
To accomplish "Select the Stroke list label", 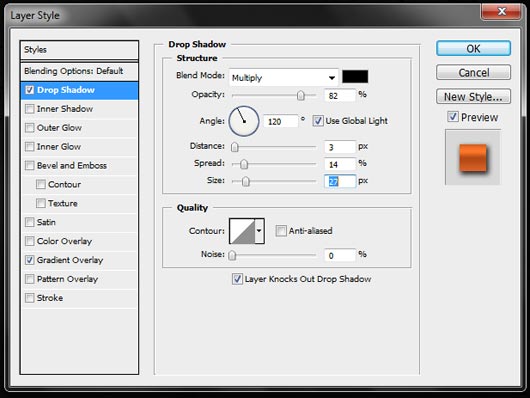I will (x=50, y=298).
